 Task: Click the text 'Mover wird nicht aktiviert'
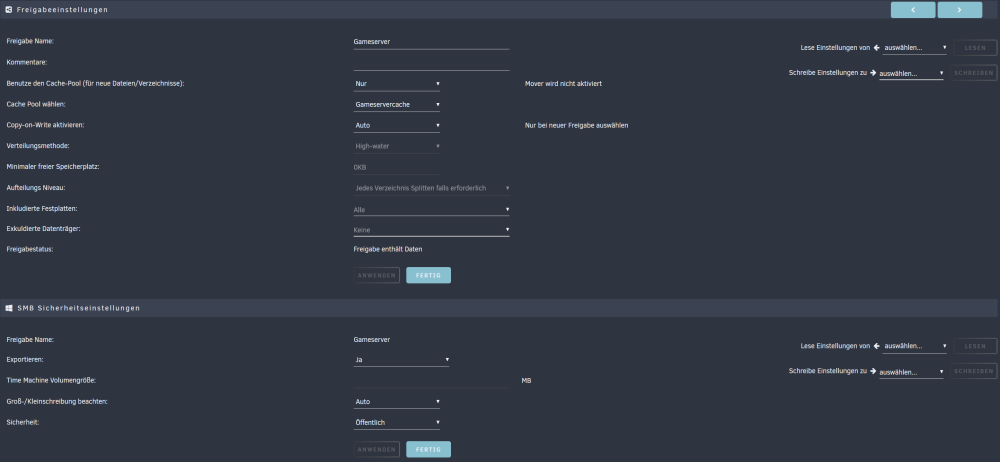click(x=563, y=84)
